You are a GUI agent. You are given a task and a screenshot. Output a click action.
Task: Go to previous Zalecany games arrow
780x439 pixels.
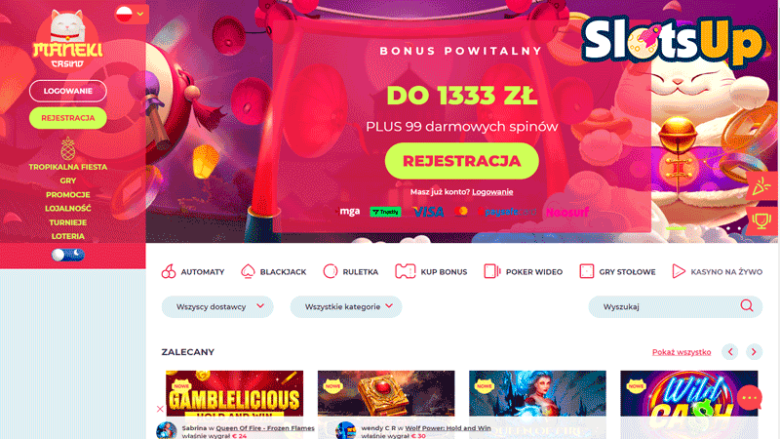tap(730, 352)
